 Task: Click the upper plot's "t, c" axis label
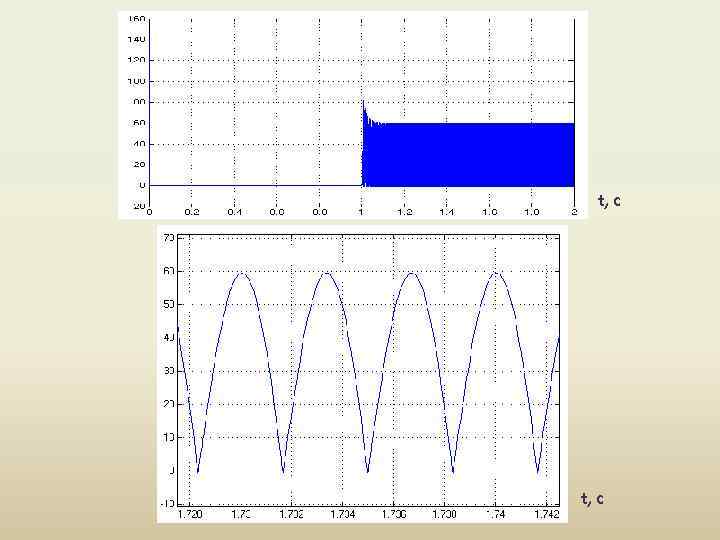[x=609, y=201]
